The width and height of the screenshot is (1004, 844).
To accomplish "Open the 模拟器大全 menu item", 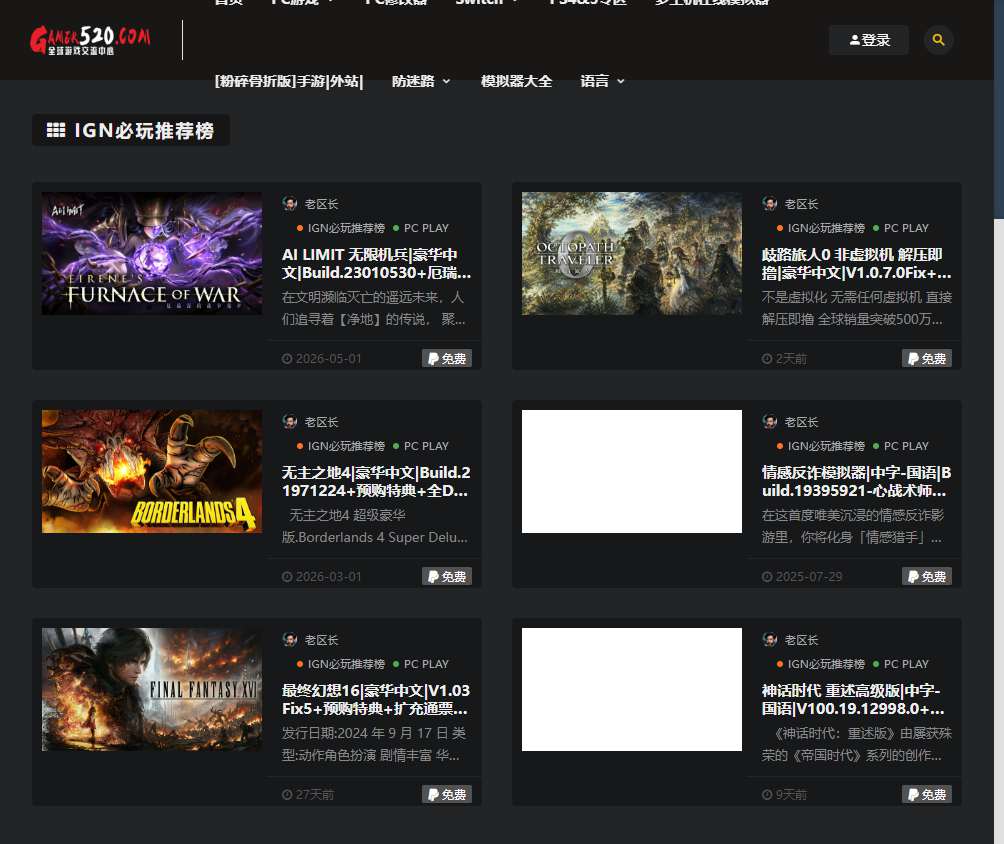I will [x=516, y=81].
